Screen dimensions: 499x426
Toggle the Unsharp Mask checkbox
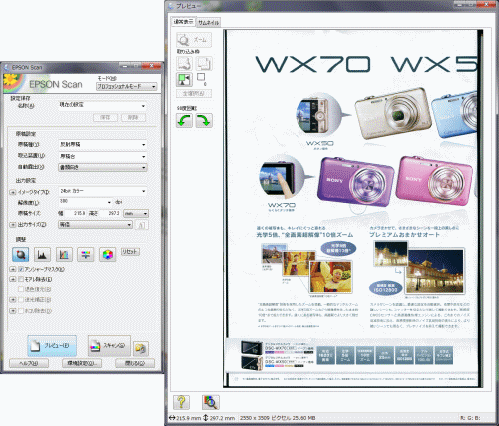click(x=21, y=269)
